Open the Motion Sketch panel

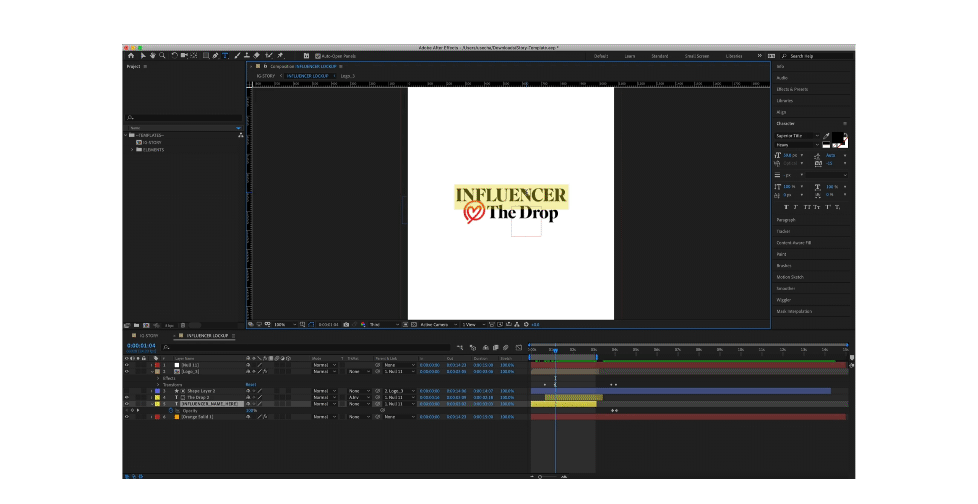tap(790, 277)
